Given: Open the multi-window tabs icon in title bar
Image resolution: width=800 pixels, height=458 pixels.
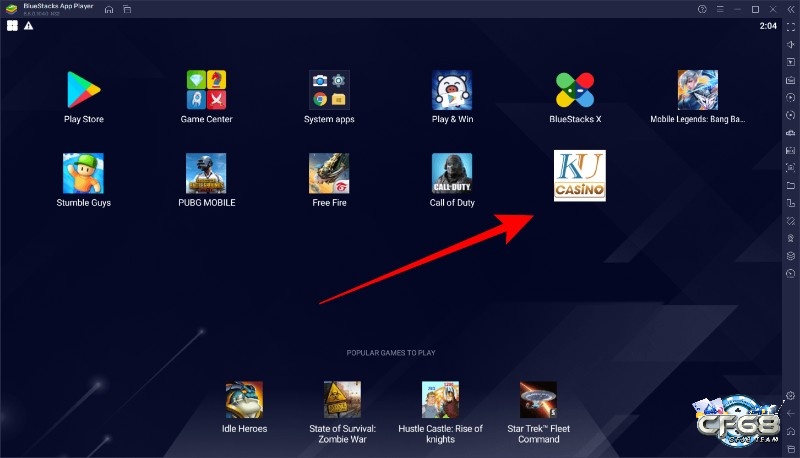Looking at the screenshot, I should pyautogui.click(x=127, y=9).
